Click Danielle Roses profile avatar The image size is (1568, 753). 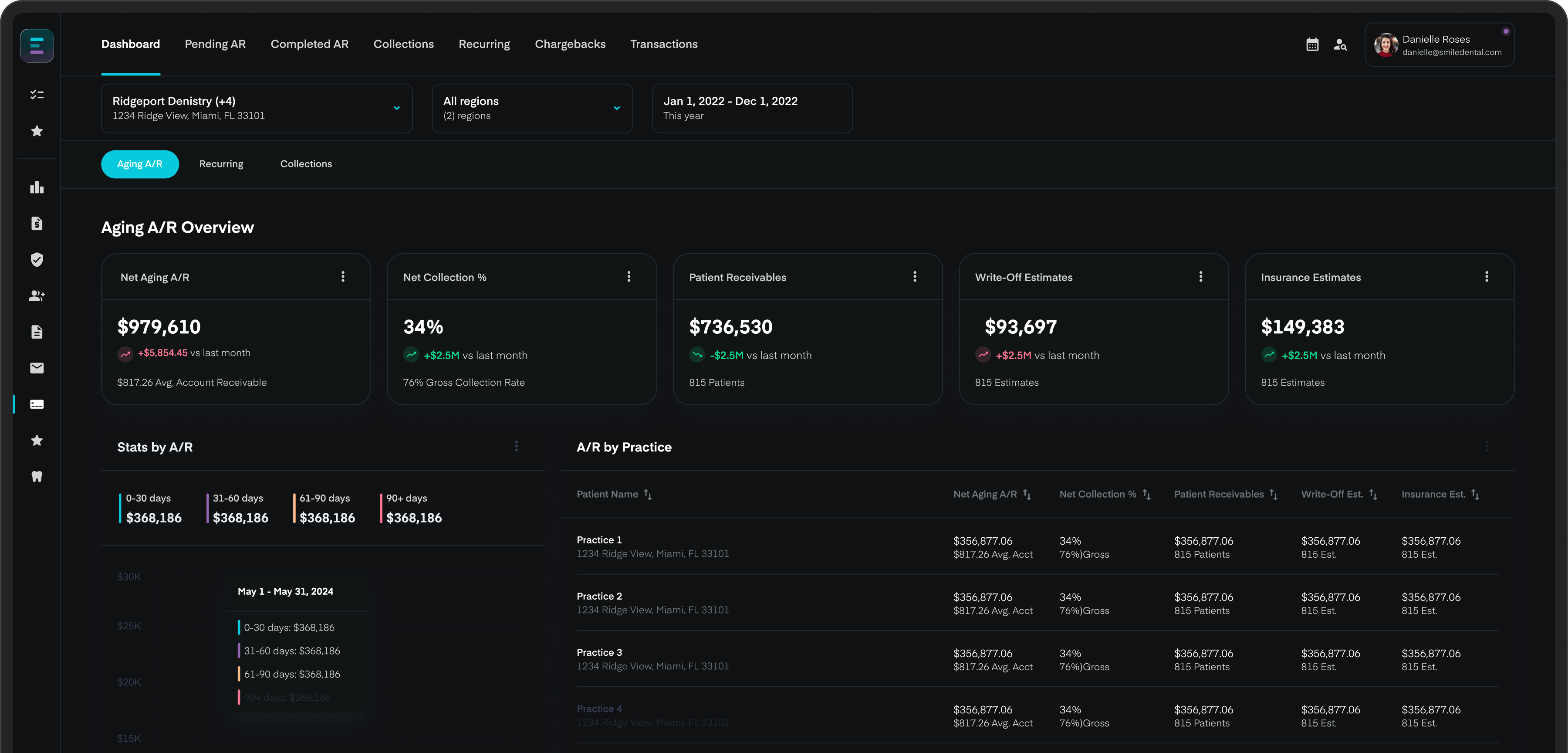tap(1386, 45)
